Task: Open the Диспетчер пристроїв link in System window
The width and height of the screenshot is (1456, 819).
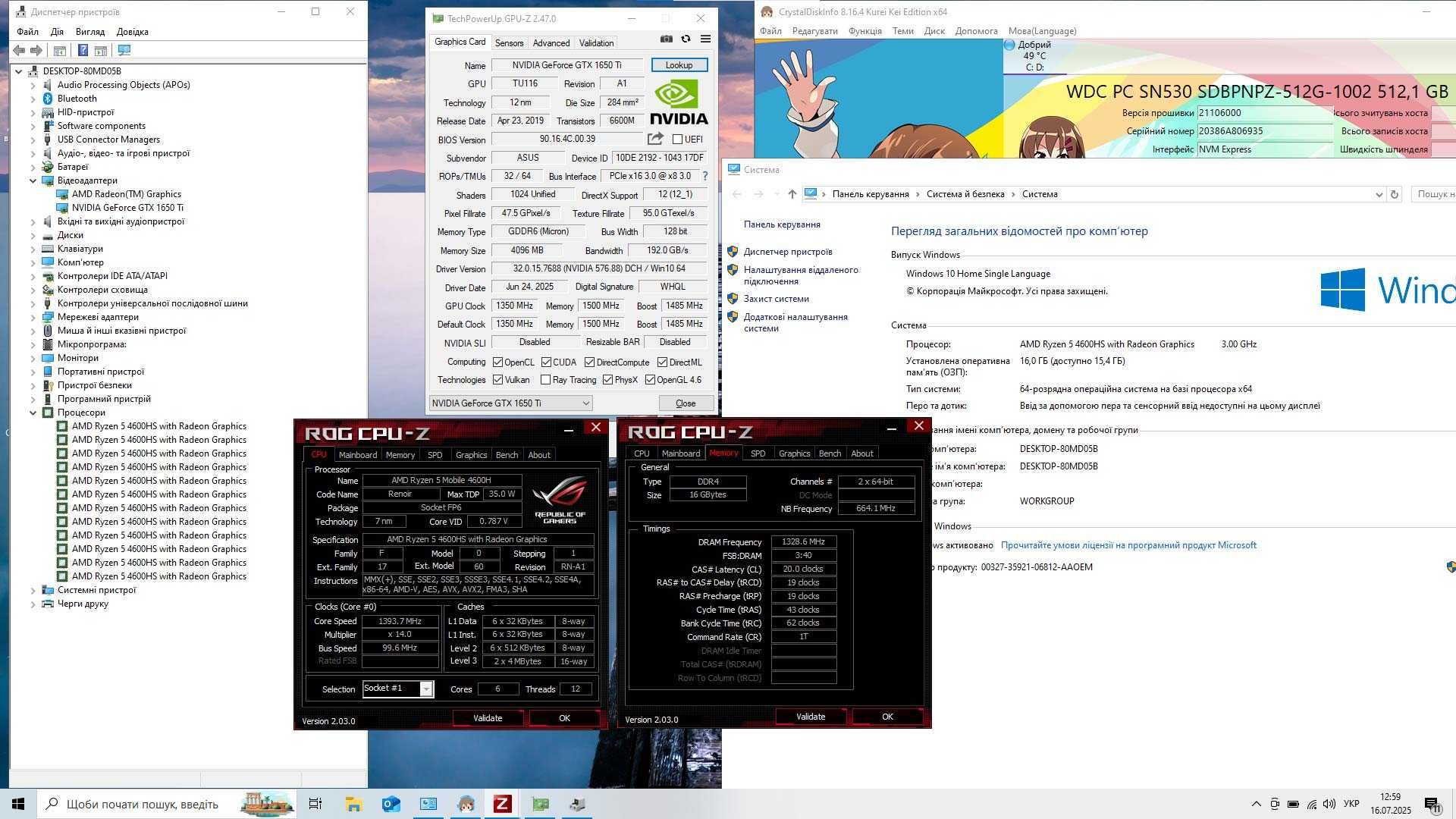Action: click(x=788, y=252)
